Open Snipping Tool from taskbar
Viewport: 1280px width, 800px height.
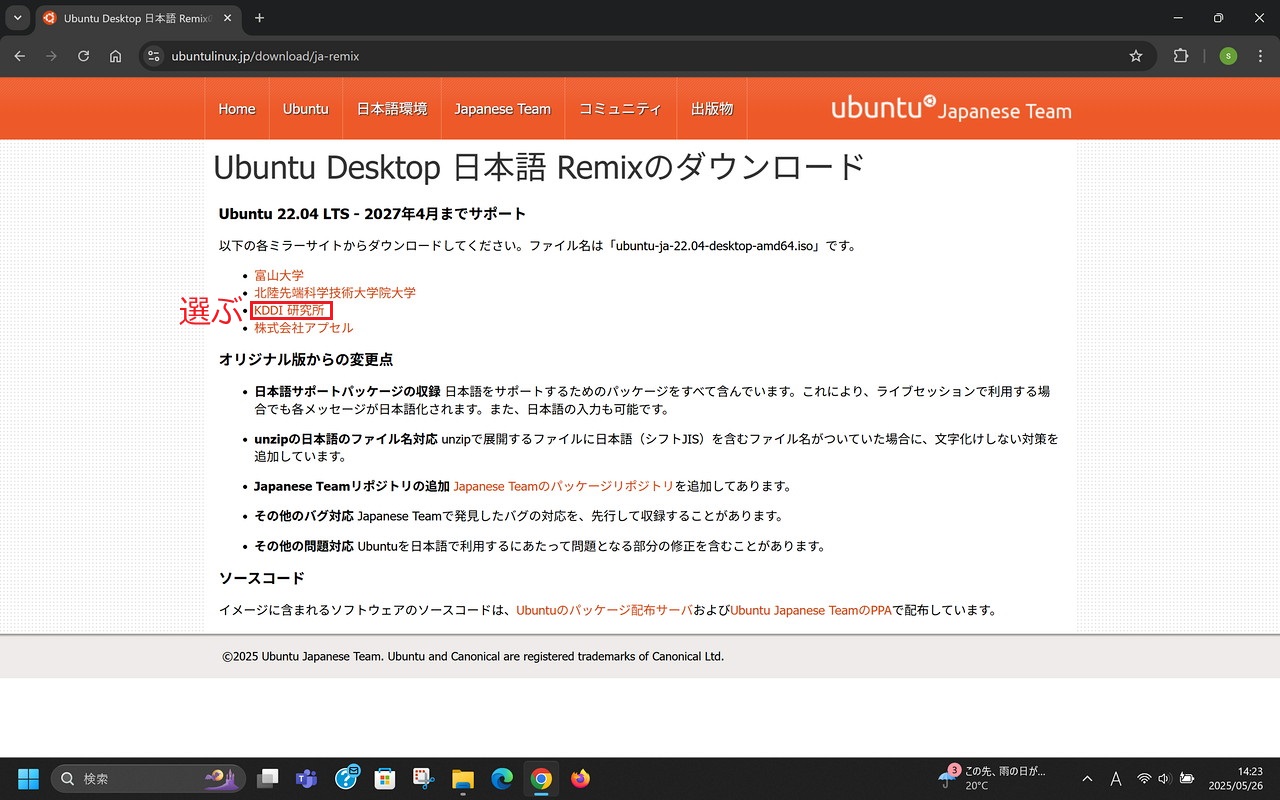click(x=423, y=778)
